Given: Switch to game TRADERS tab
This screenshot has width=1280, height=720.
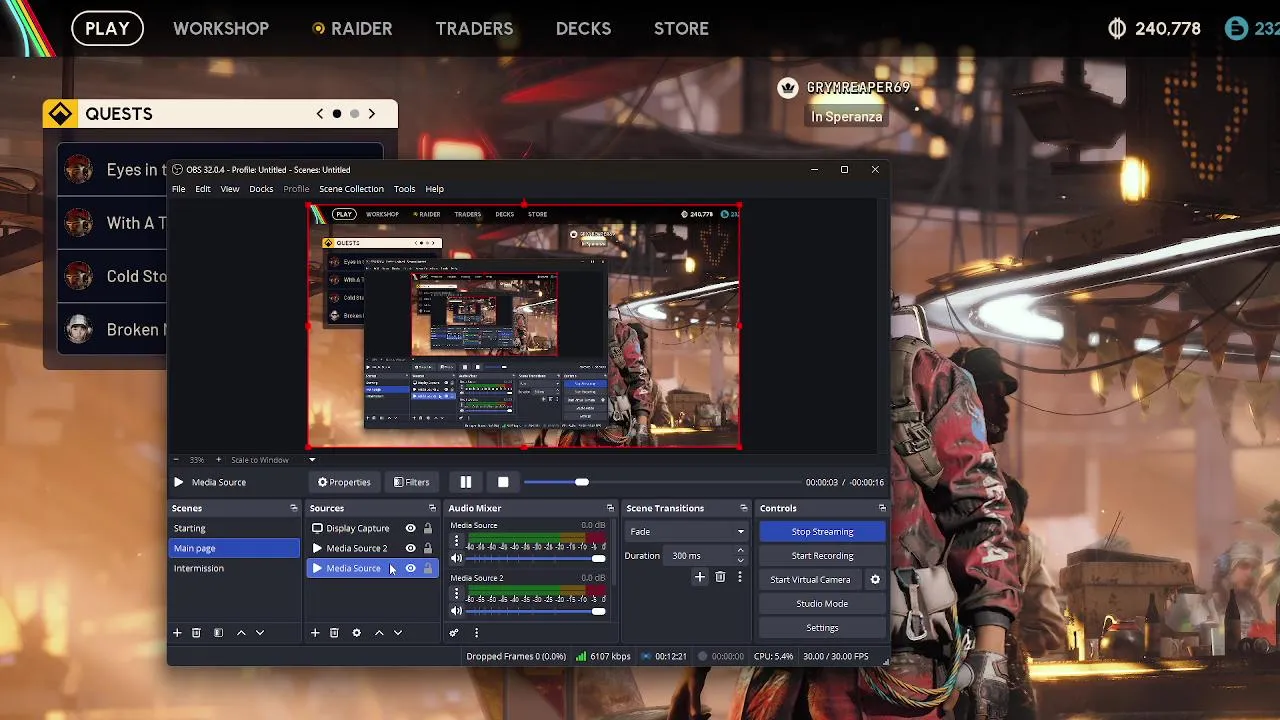Looking at the screenshot, I should point(474,29).
